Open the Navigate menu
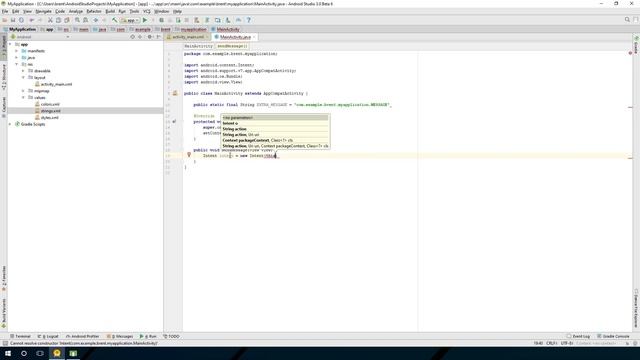 43,11
